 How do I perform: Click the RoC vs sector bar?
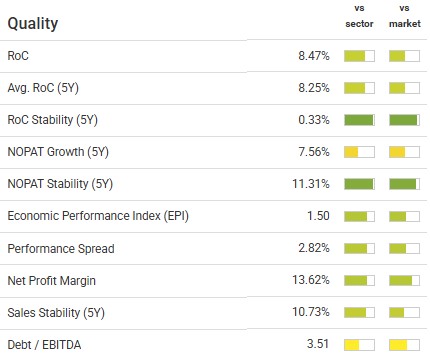tap(359, 56)
